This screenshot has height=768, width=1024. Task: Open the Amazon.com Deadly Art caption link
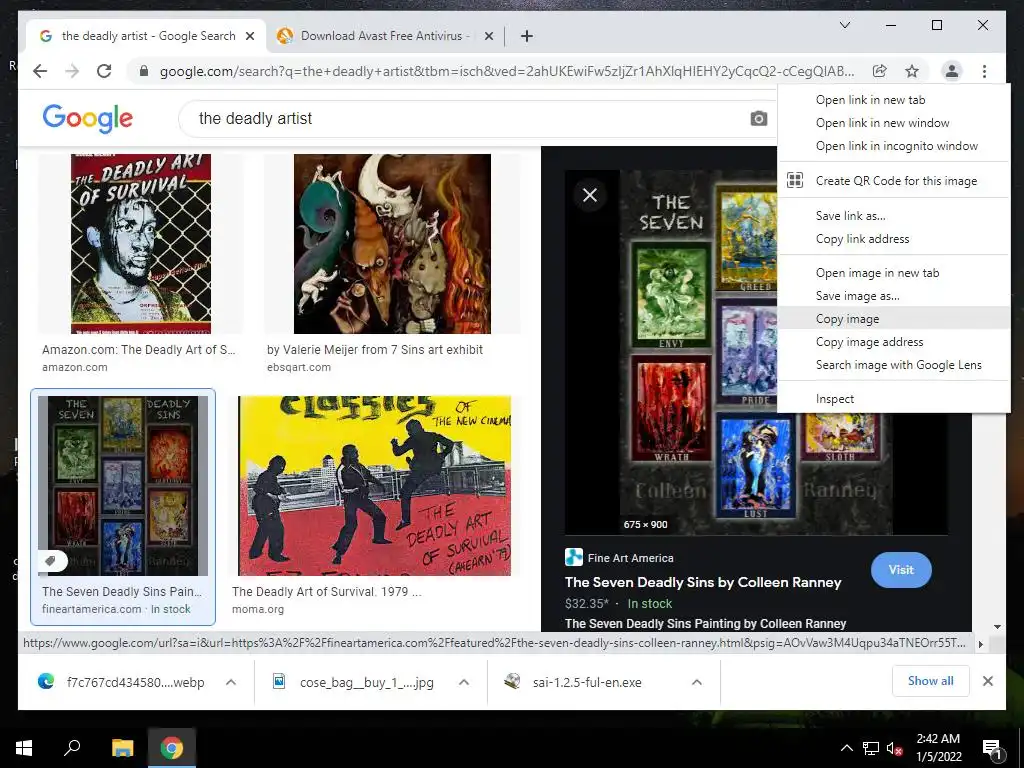tap(138, 358)
